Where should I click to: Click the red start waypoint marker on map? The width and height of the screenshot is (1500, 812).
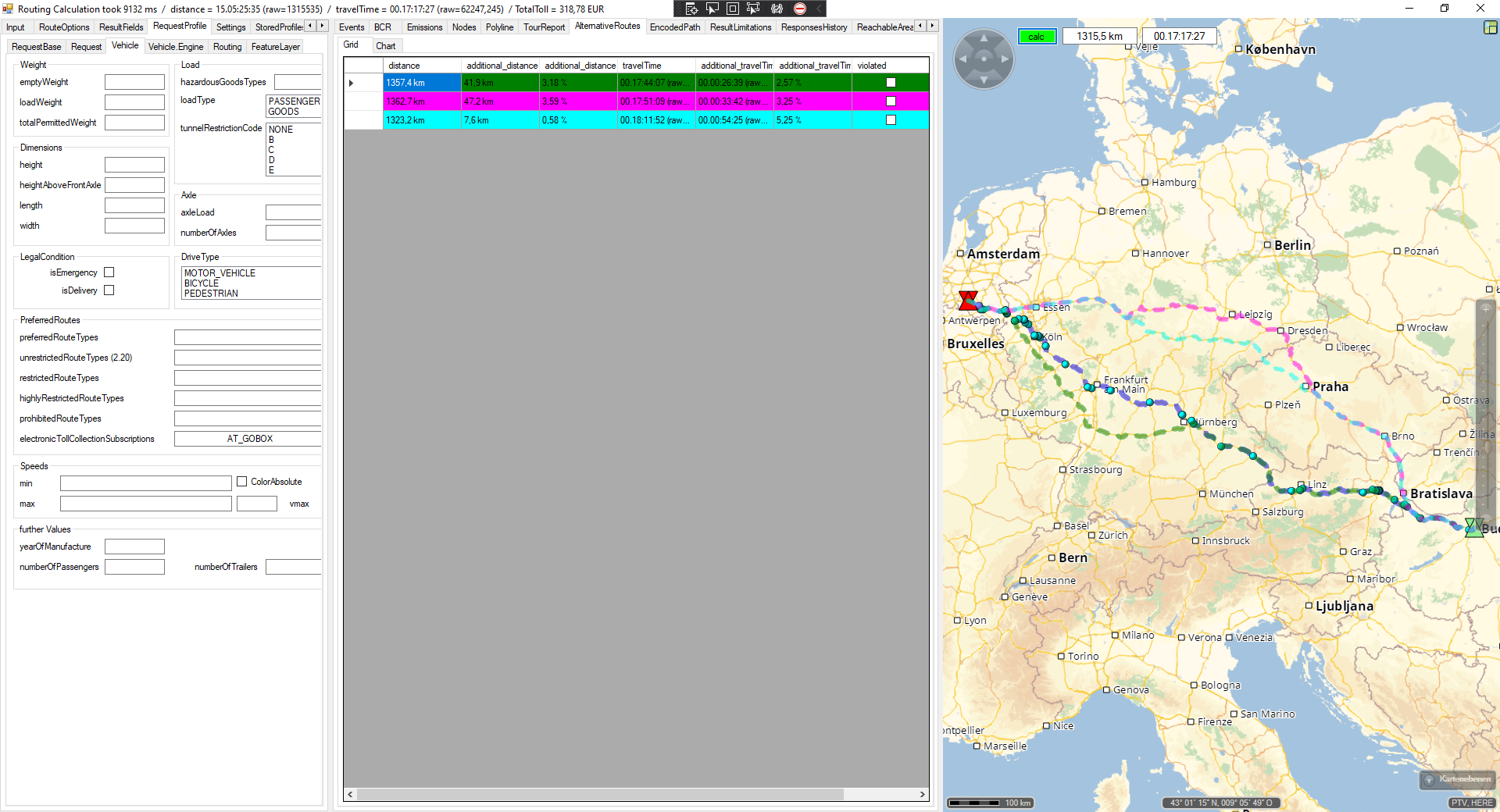(968, 300)
